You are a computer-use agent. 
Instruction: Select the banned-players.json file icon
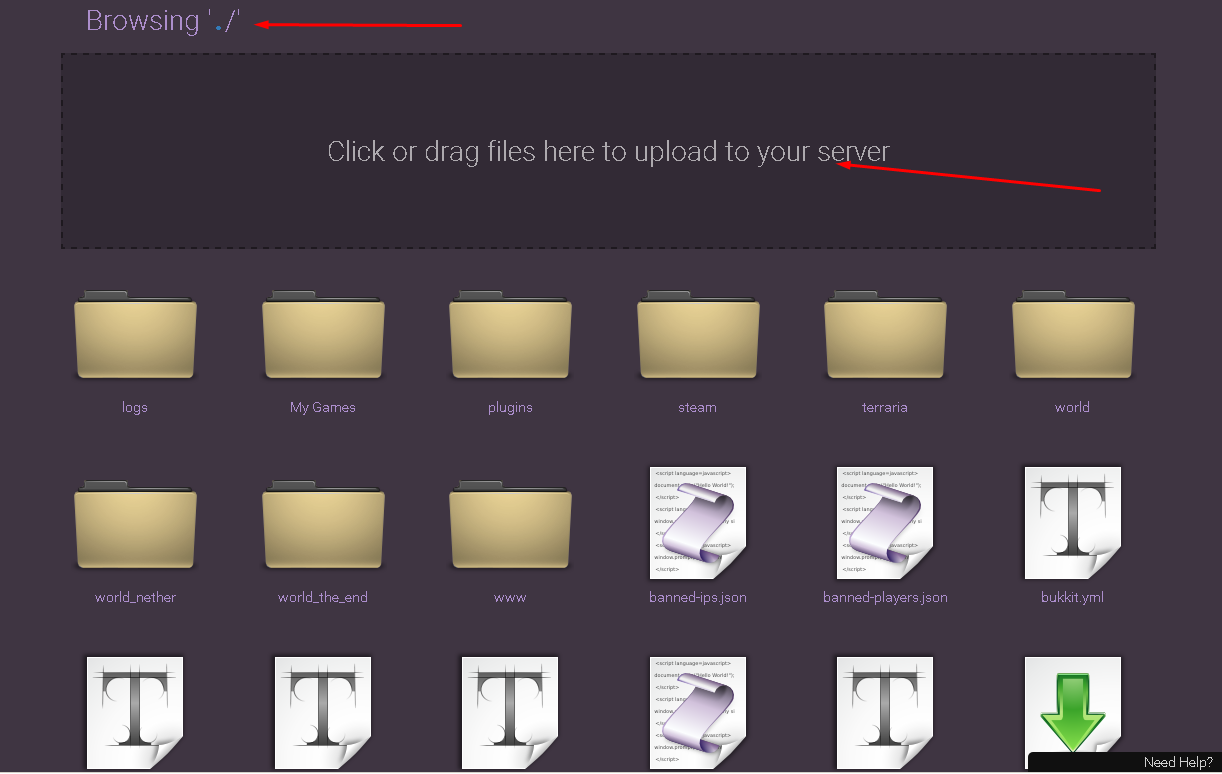point(885,523)
